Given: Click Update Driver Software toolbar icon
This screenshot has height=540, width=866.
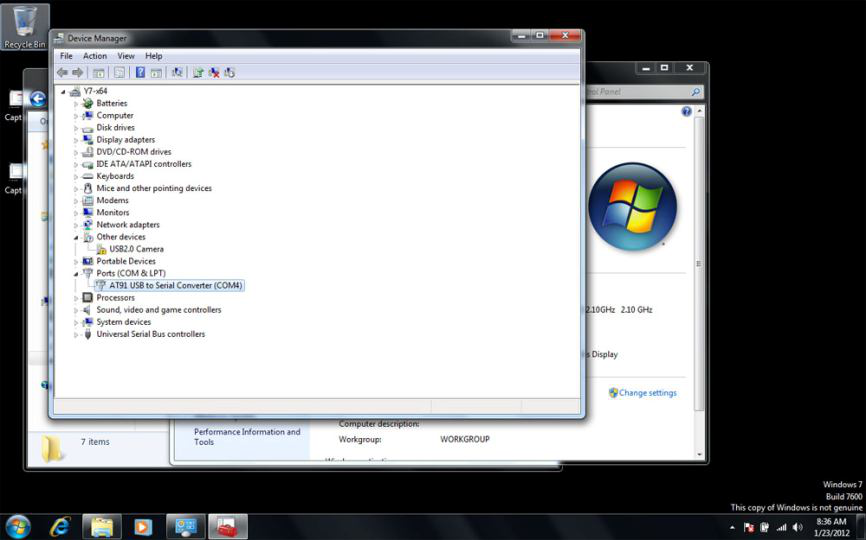Looking at the screenshot, I should pyautogui.click(x=198, y=72).
